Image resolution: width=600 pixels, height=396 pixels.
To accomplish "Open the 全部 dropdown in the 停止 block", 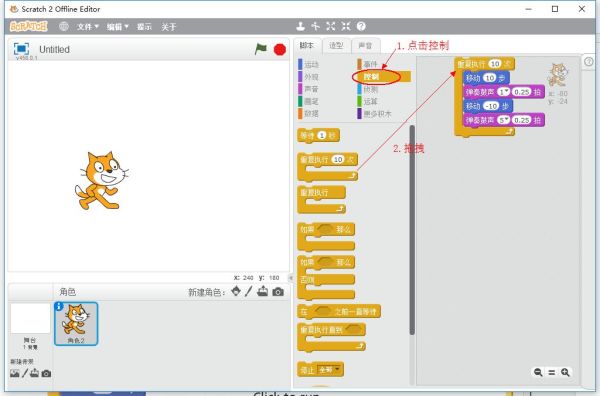I will 329,370.
